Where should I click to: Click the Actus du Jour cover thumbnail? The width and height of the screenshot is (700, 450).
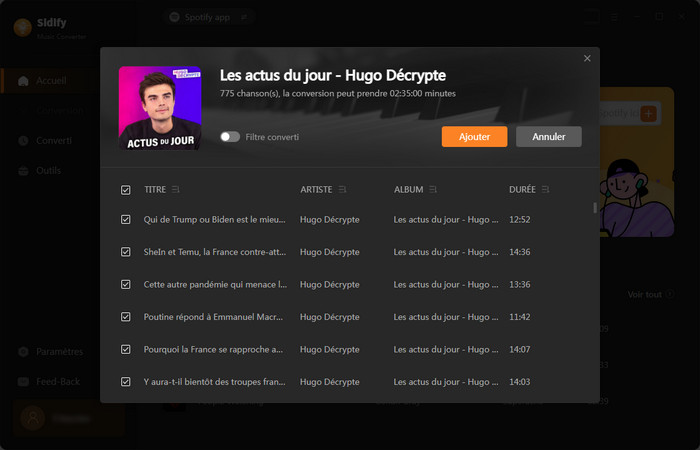[160, 108]
